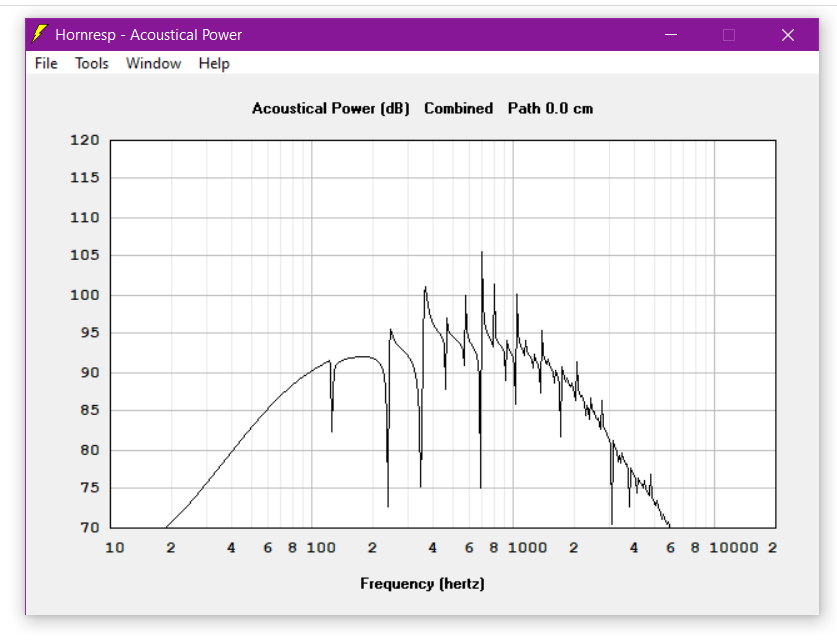Click the 75 dB axis value
Screen dimensions: 837x642
90,488
